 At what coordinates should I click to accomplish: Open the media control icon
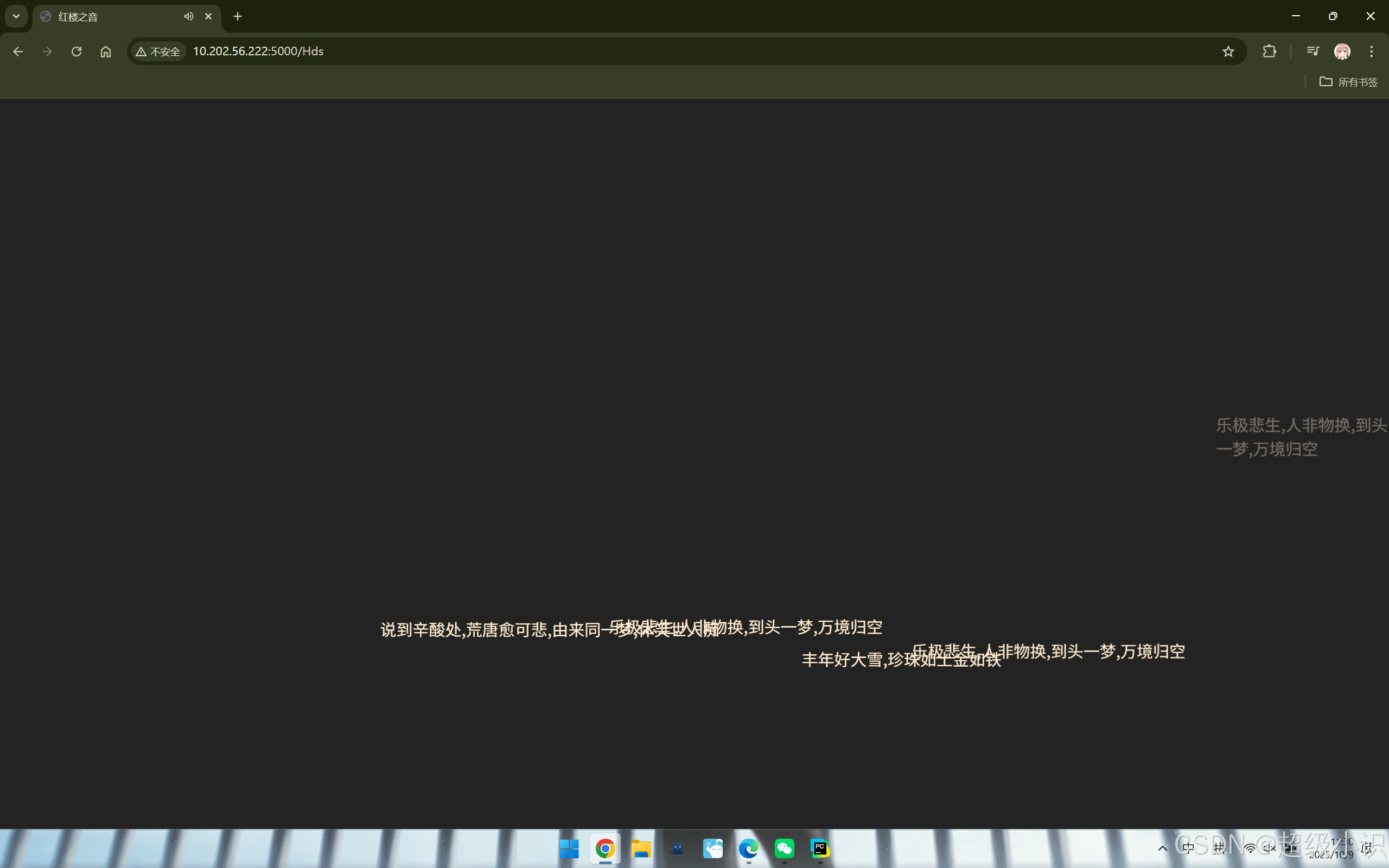(1312, 52)
